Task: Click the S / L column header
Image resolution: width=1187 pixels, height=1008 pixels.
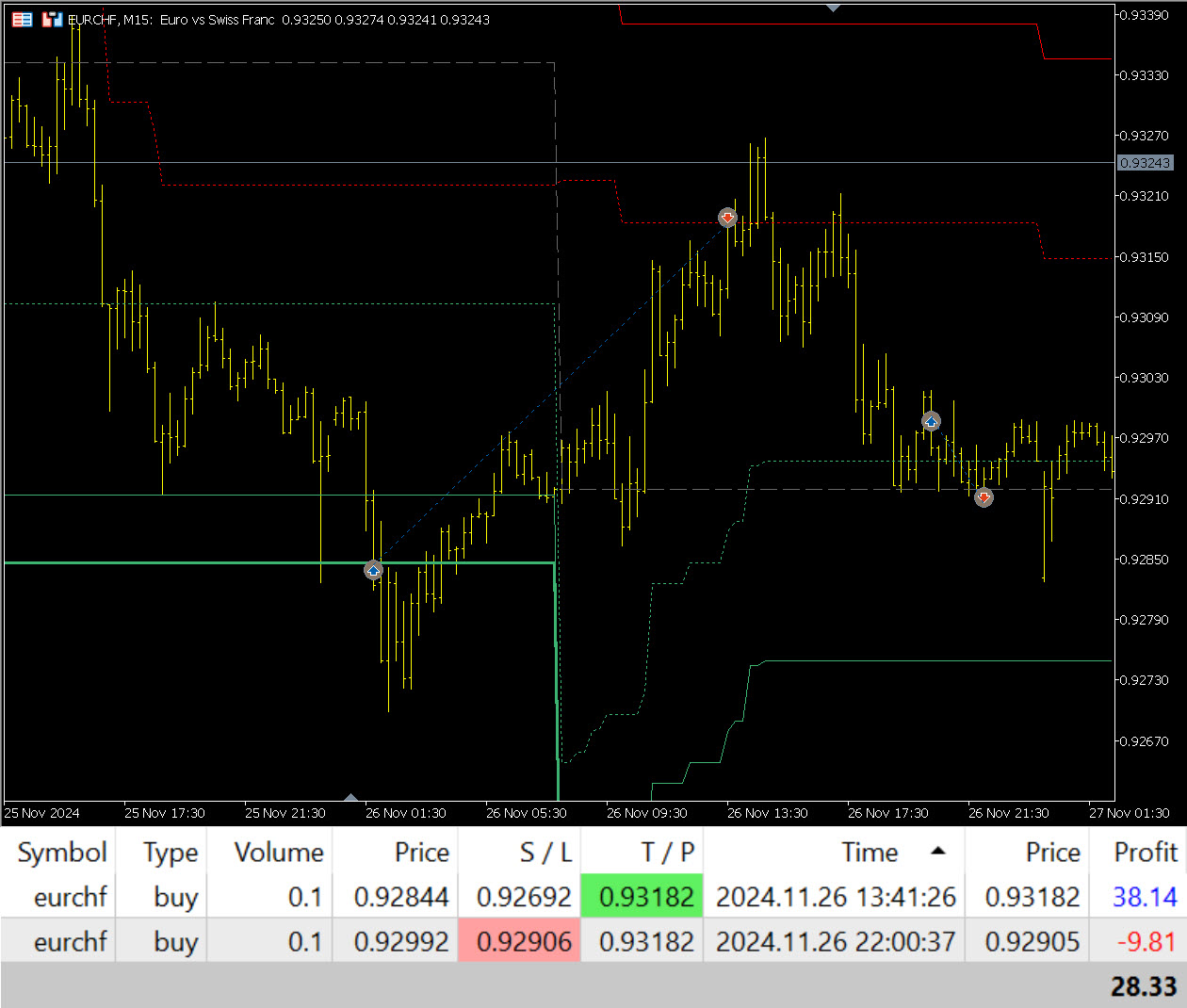Action: click(x=545, y=853)
